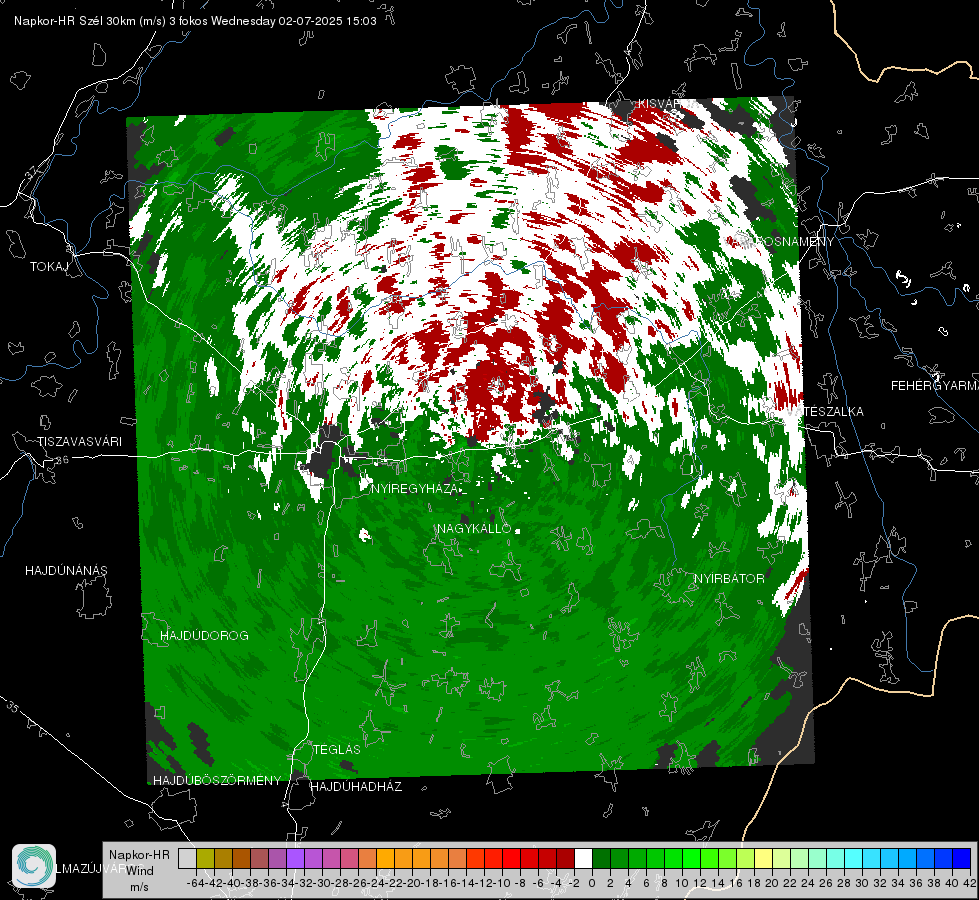Click the VÁSÁROSNAMÉNY city label
Screen dimensions: 979x900
point(780,241)
